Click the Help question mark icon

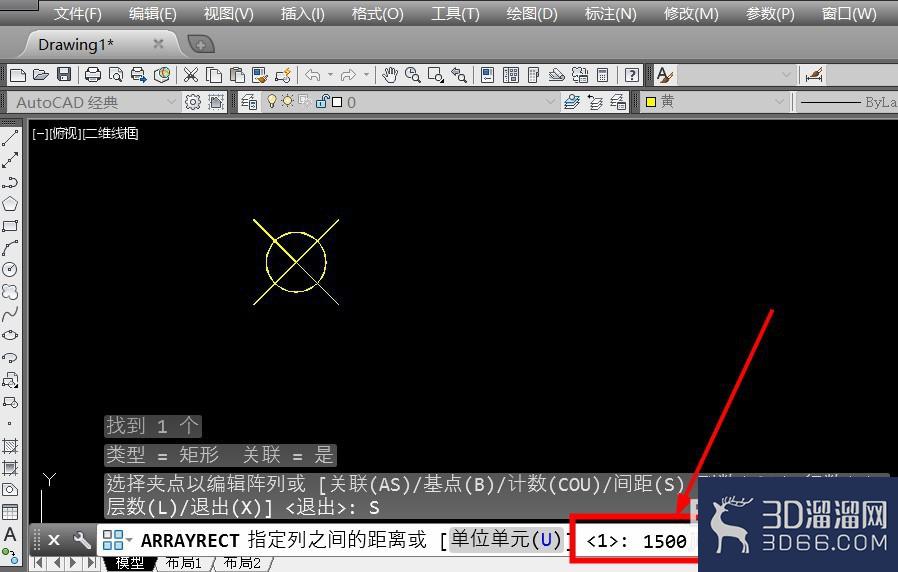(632, 75)
